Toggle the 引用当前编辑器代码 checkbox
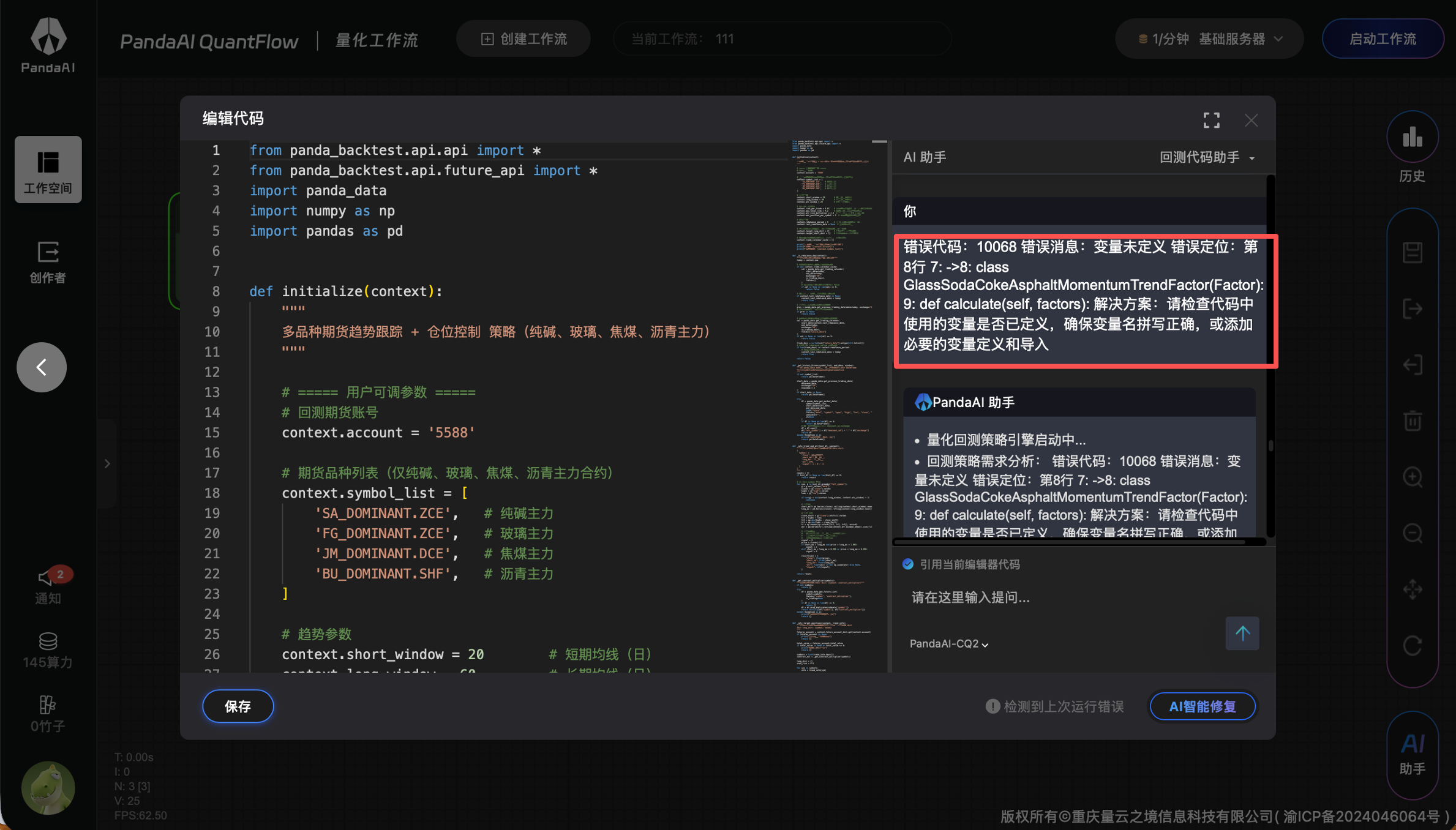 (x=907, y=564)
